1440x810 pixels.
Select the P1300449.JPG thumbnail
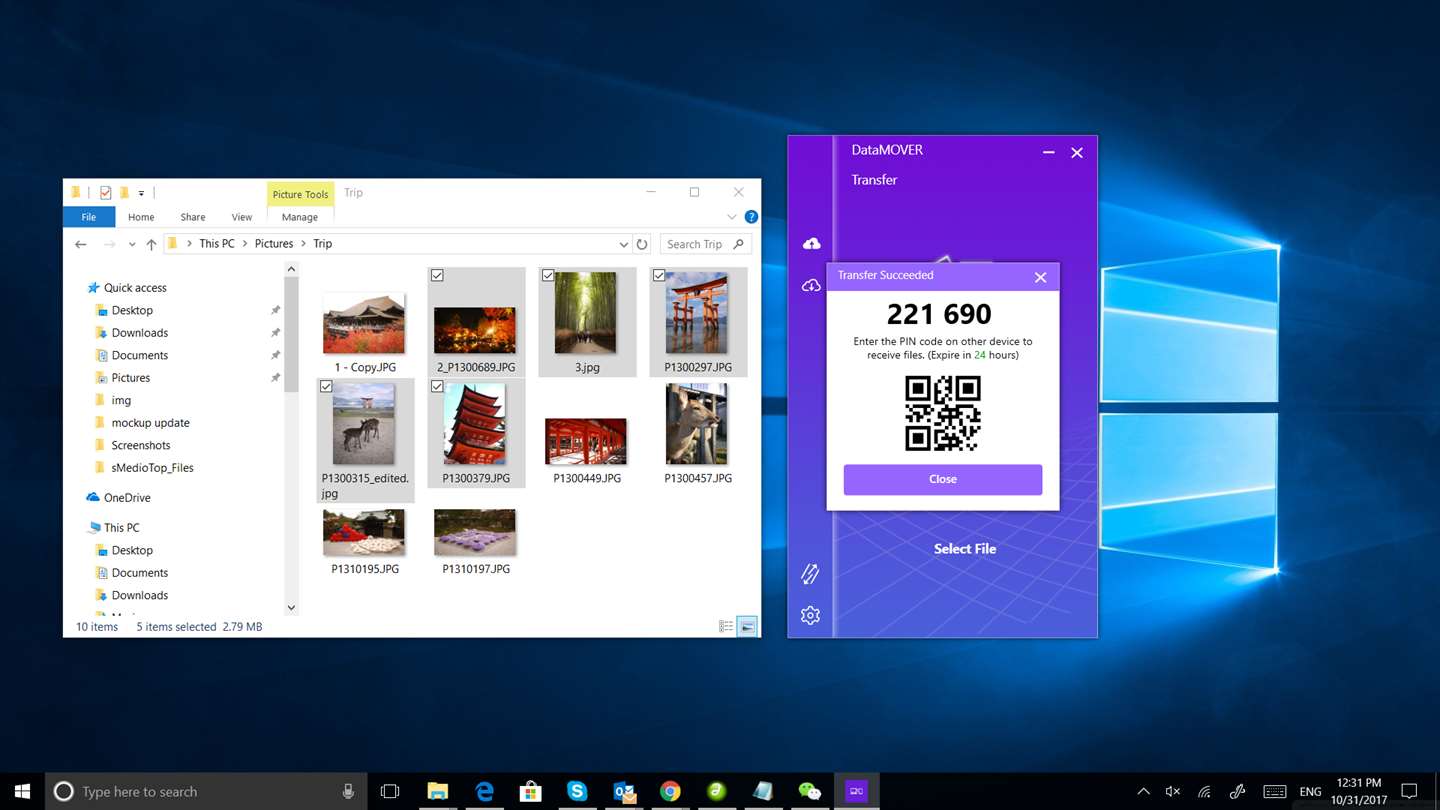coord(586,441)
